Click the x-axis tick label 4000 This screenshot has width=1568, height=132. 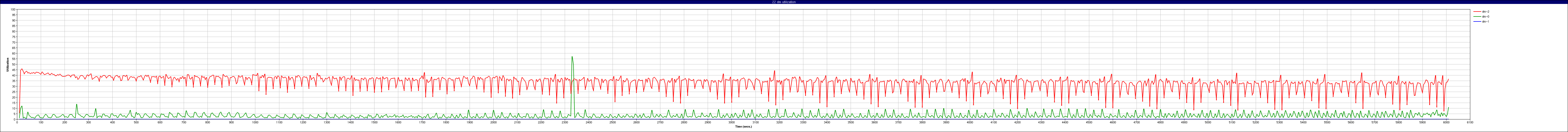point(970,122)
